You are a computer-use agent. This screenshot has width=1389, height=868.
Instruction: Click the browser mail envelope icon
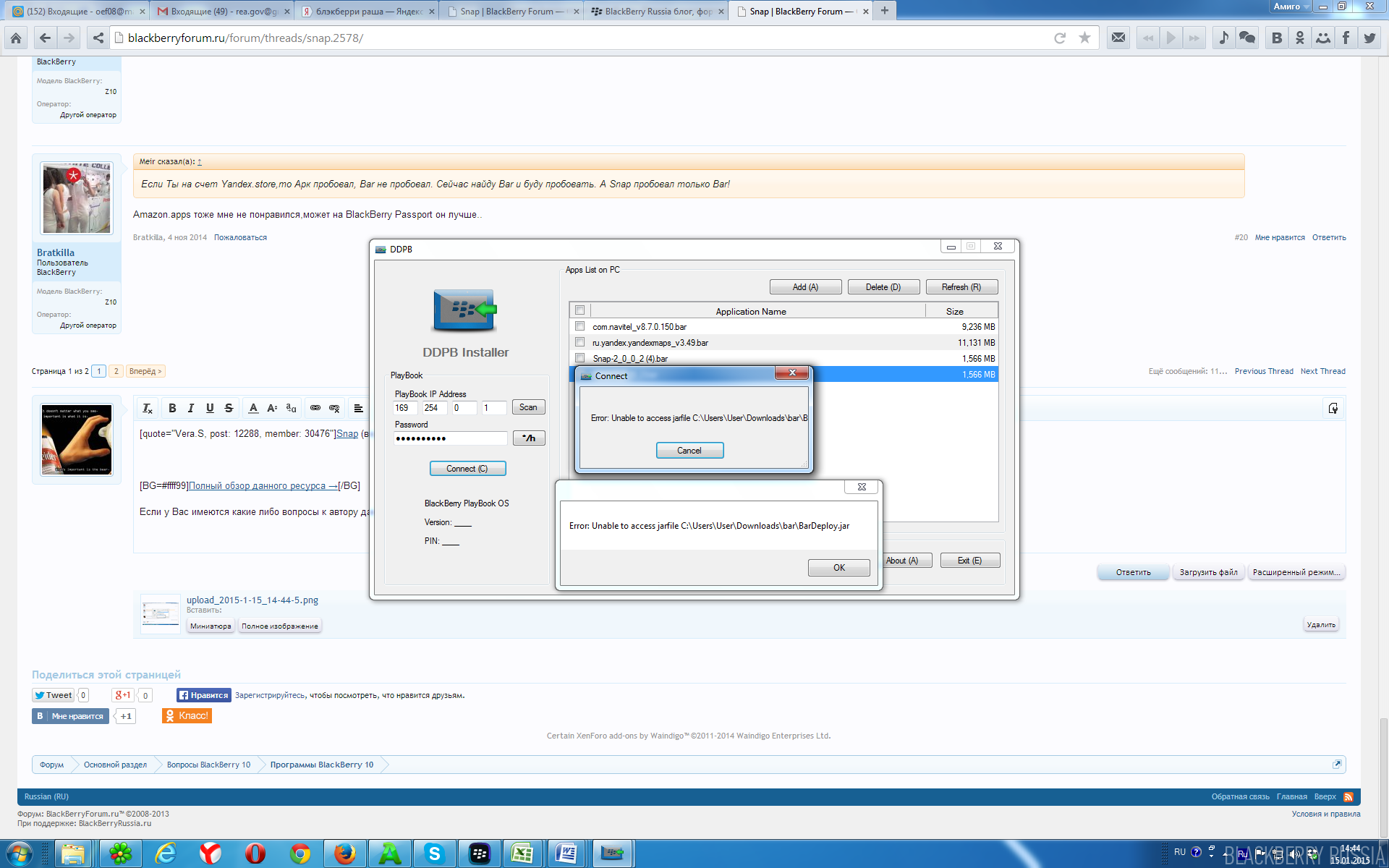(1118, 38)
